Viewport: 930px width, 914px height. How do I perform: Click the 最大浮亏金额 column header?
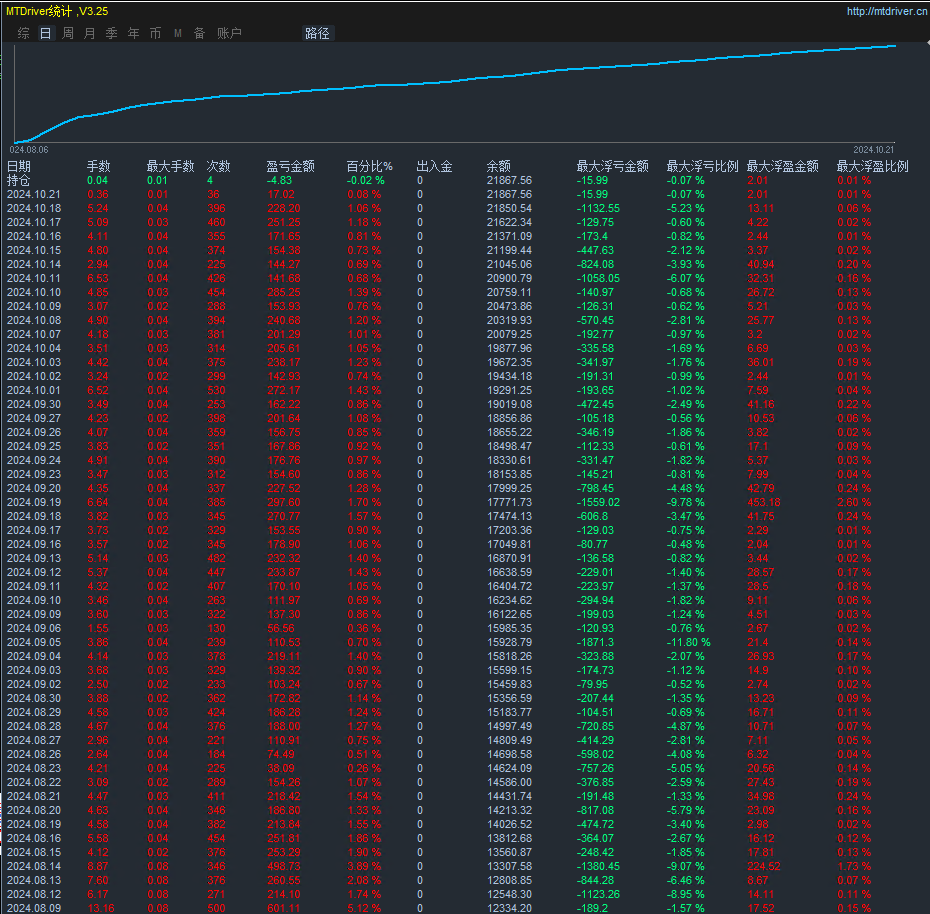point(613,167)
